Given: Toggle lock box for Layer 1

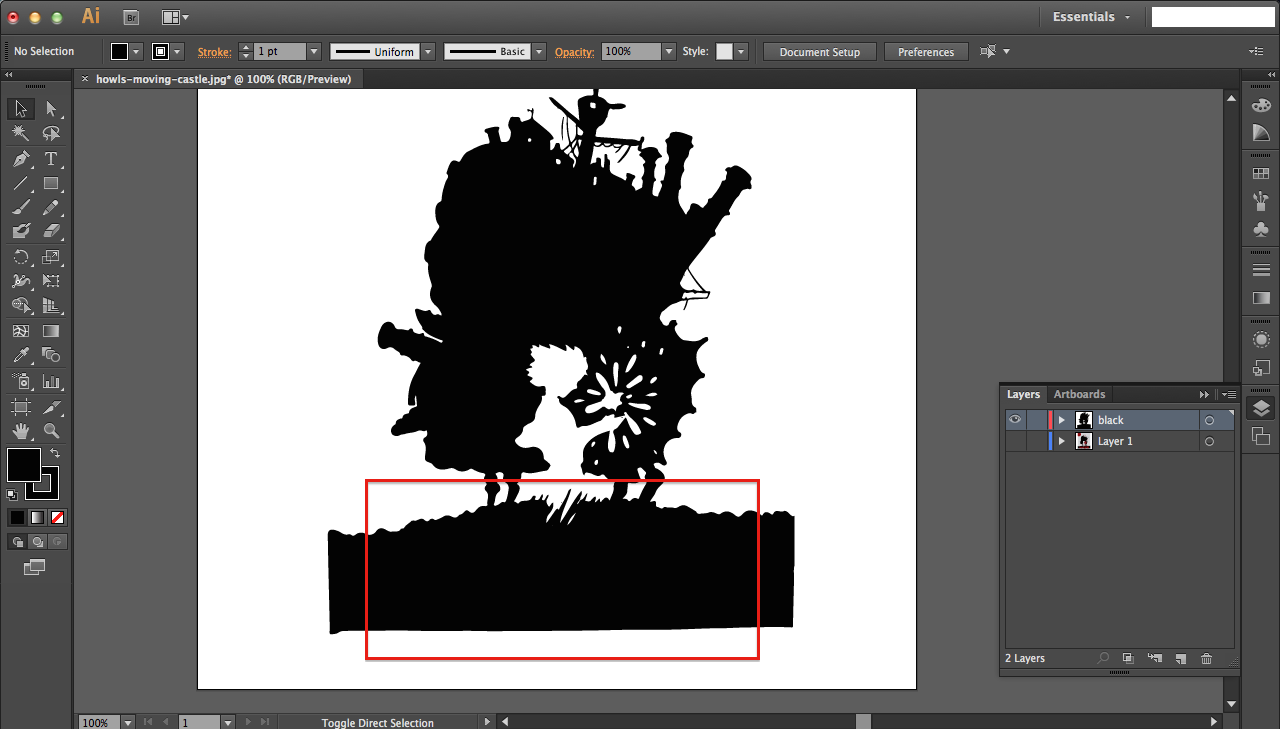Looking at the screenshot, I should coord(1036,441).
